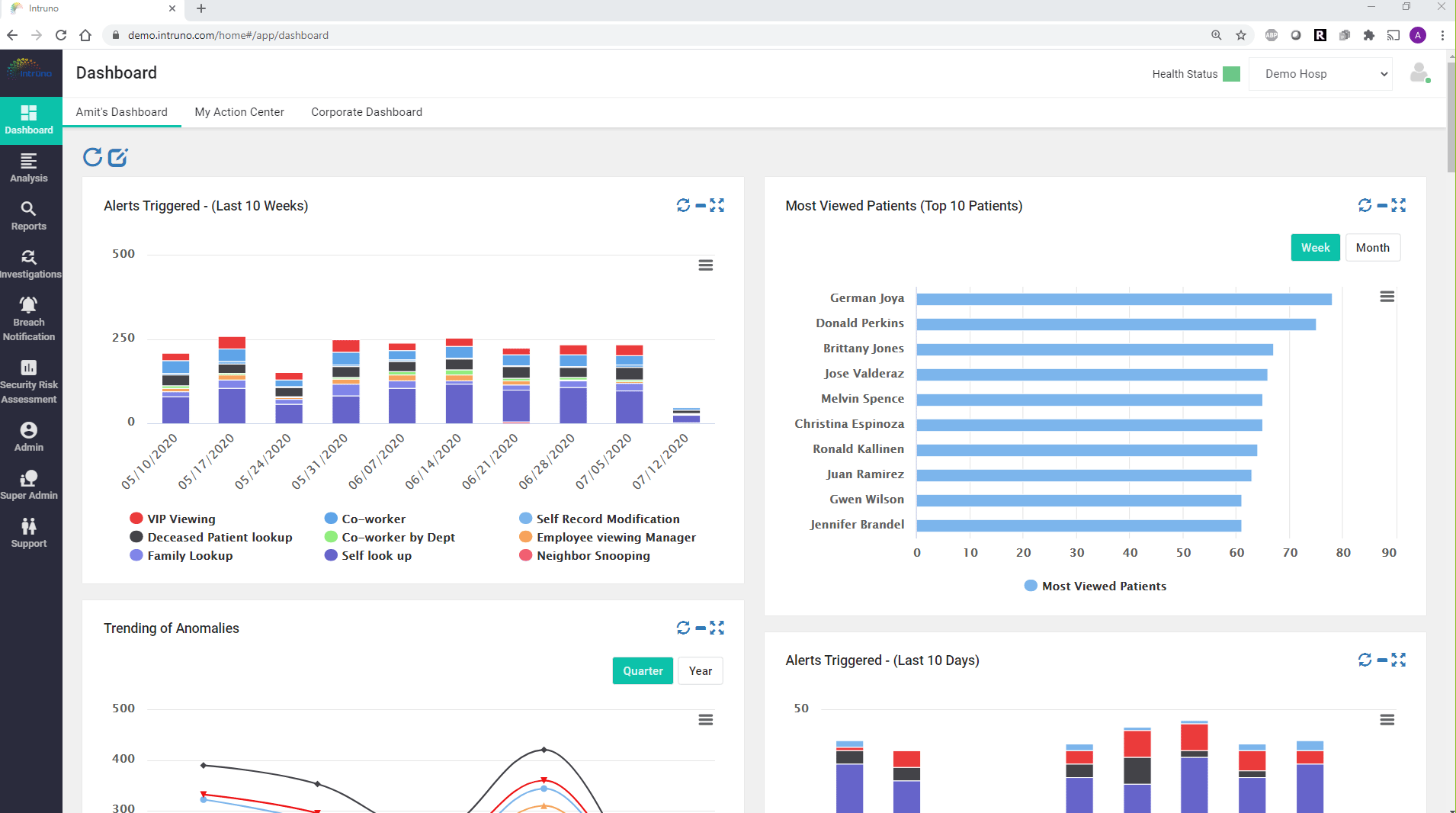
Task: Minimize the Most Viewed Patients widget
Action: pos(1381,205)
